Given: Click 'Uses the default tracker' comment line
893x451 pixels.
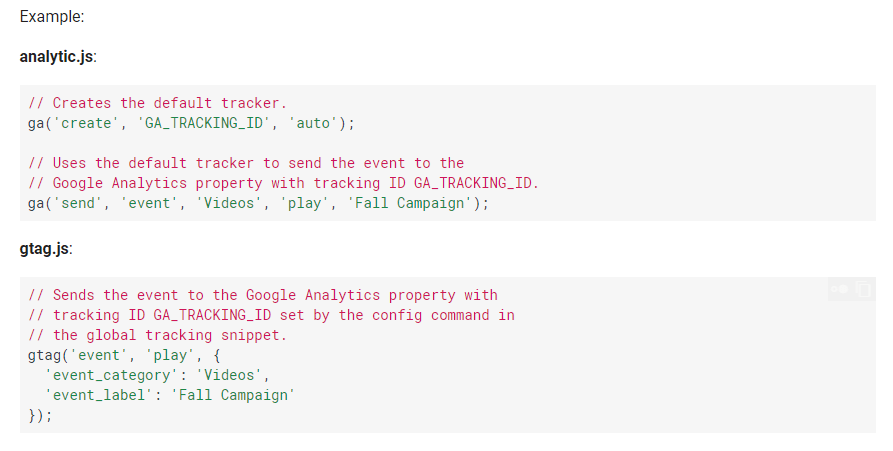Looking at the screenshot, I should point(246,163).
